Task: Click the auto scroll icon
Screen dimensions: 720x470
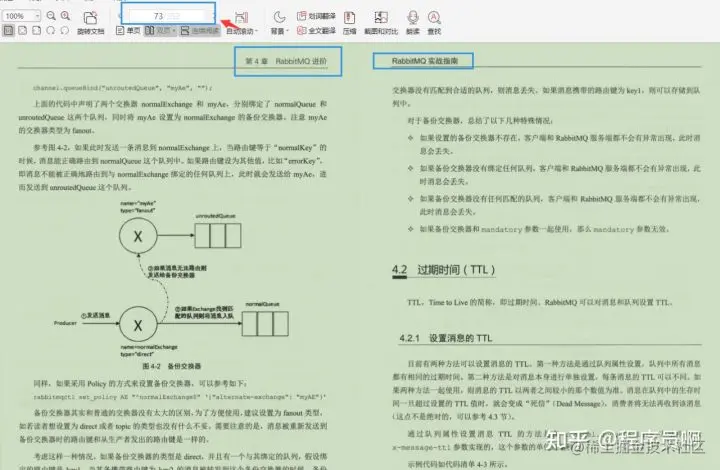Action: coord(241,18)
